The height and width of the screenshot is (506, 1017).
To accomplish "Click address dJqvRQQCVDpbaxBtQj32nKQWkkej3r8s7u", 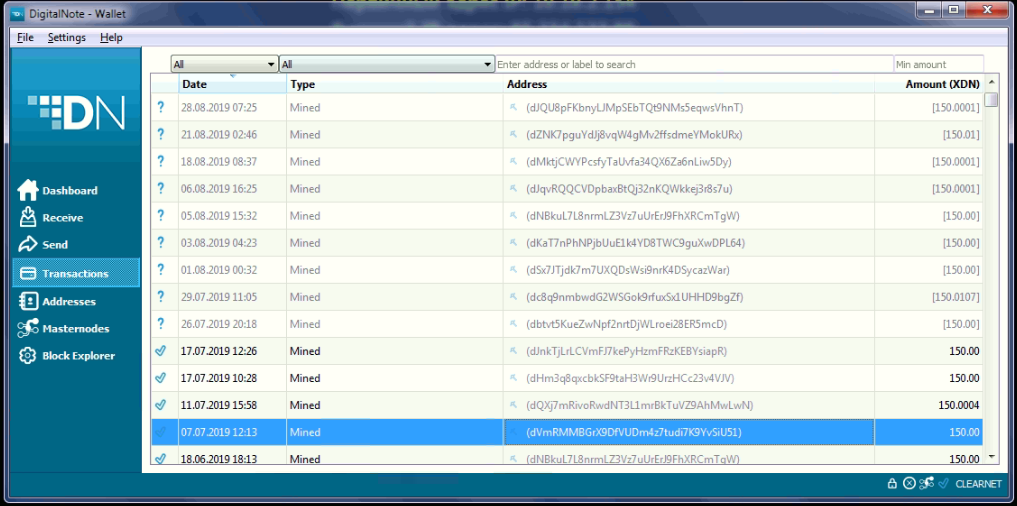I will point(629,189).
